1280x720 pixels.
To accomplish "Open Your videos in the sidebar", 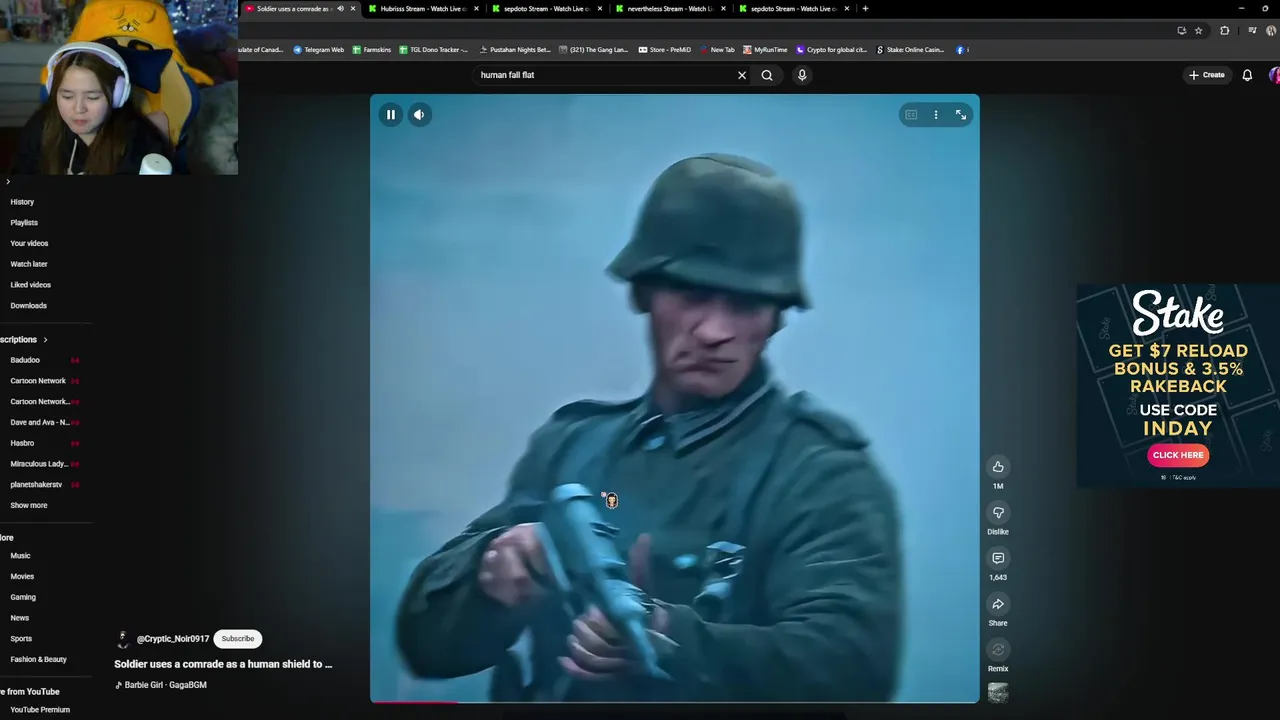I will (29, 243).
